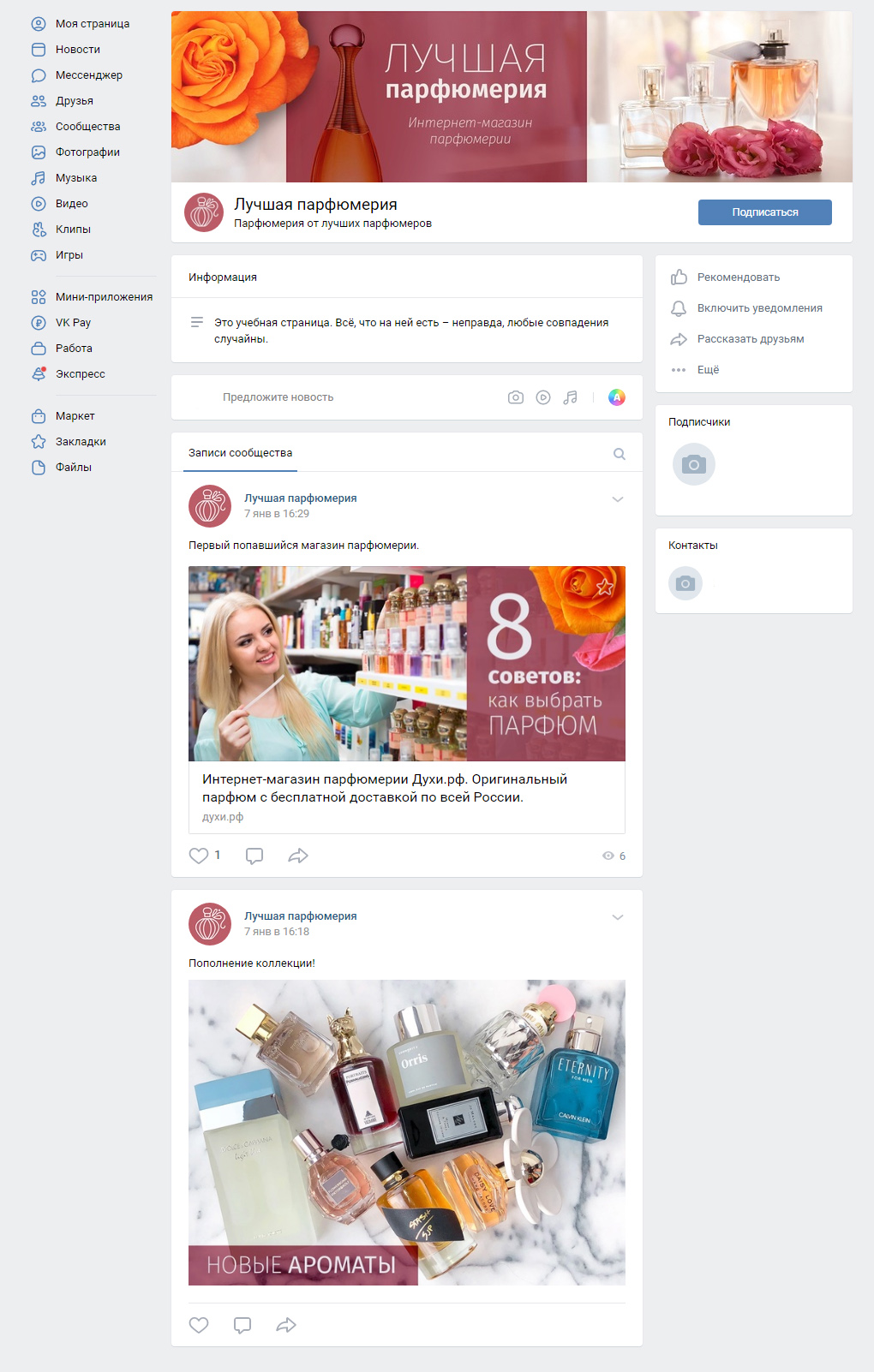Click the Новости sidebar icon
The height and width of the screenshot is (1372, 874).
click(x=39, y=50)
